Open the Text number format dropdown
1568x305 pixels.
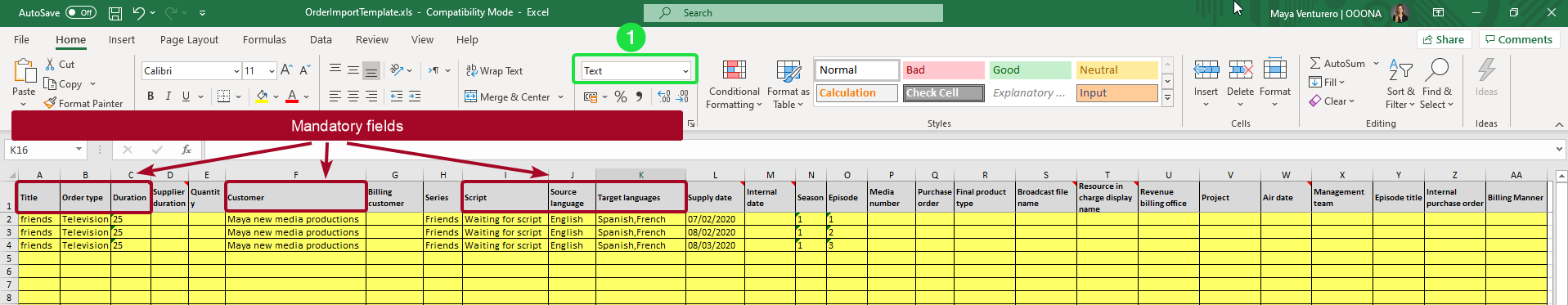coord(685,71)
